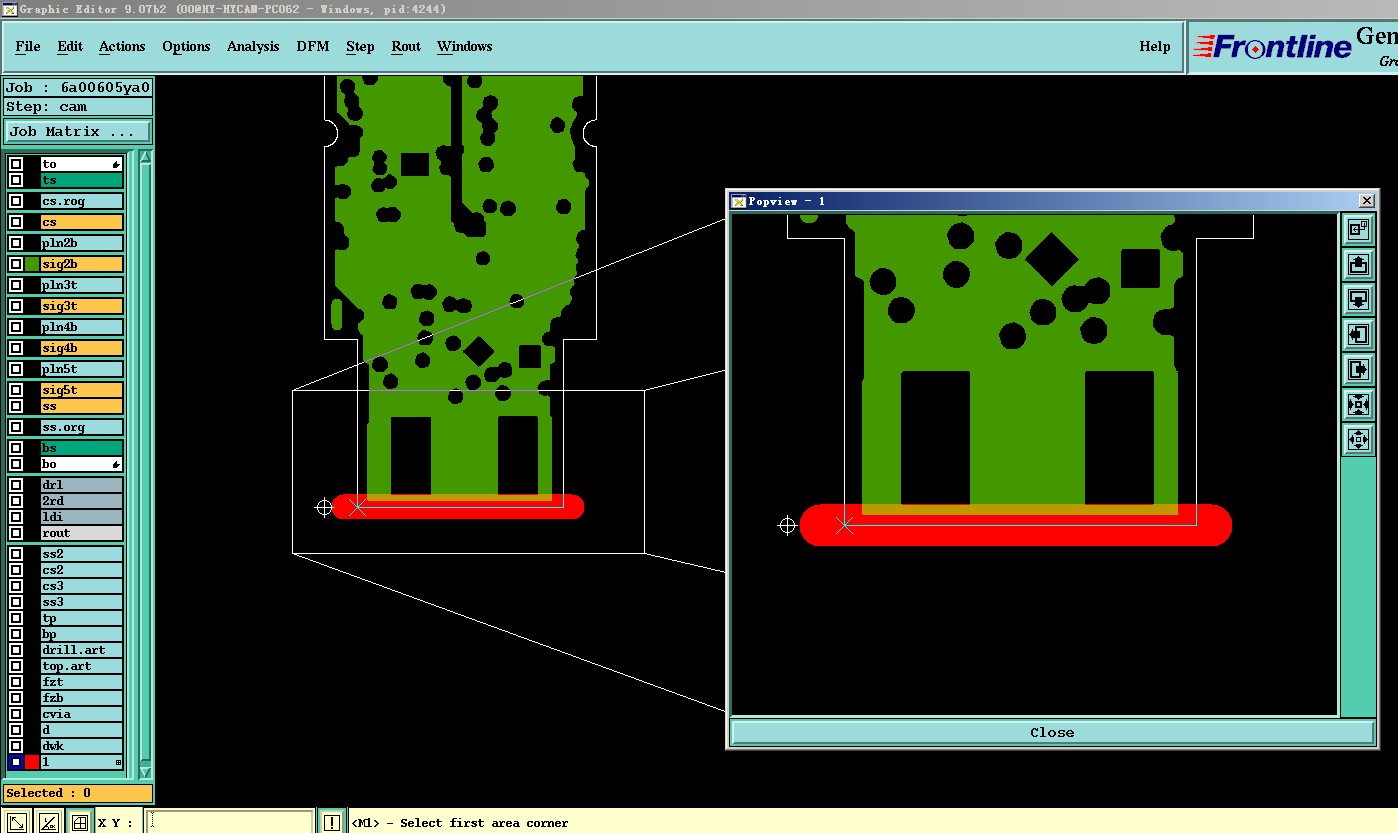This screenshot has height=833, width=1398.
Task: Click the Popview title bar icon
Action: pyautogui.click(x=739, y=201)
